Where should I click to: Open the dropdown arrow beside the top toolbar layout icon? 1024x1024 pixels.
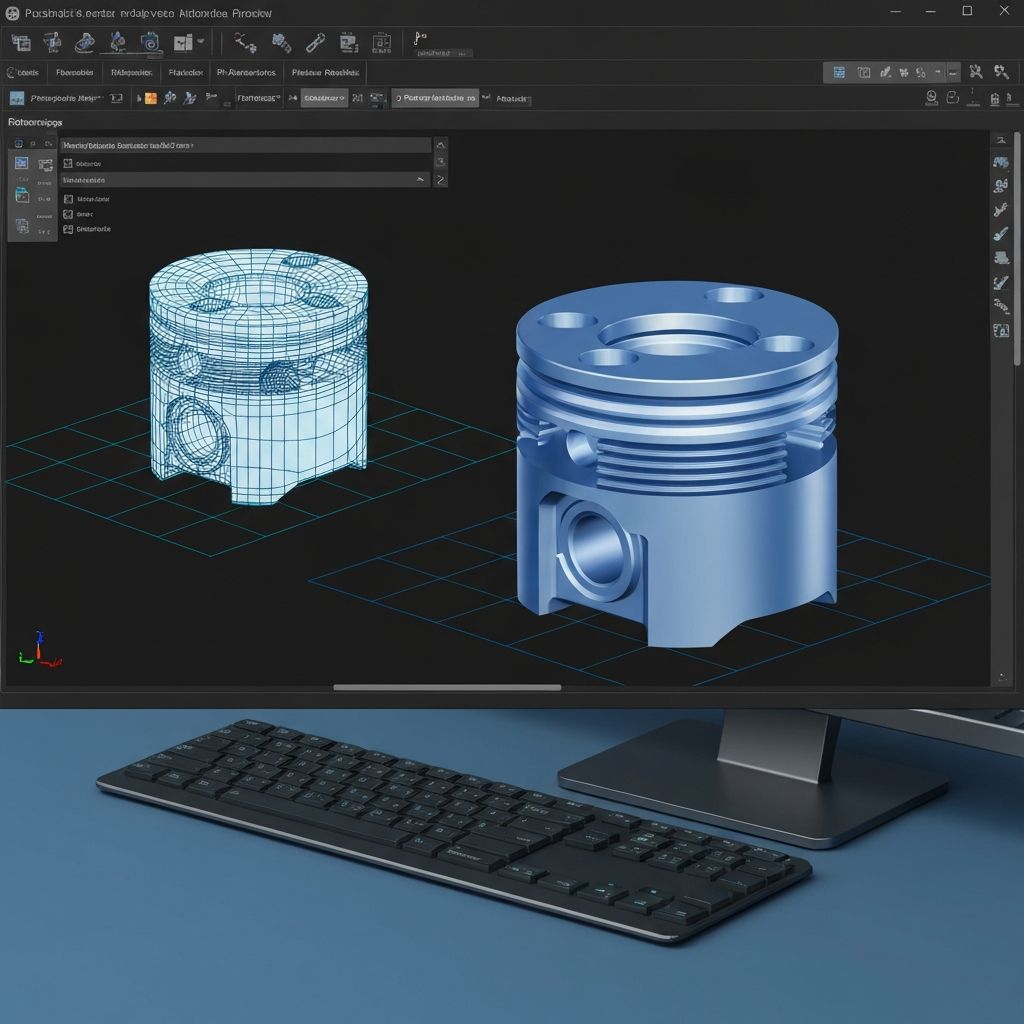click(x=201, y=42)
